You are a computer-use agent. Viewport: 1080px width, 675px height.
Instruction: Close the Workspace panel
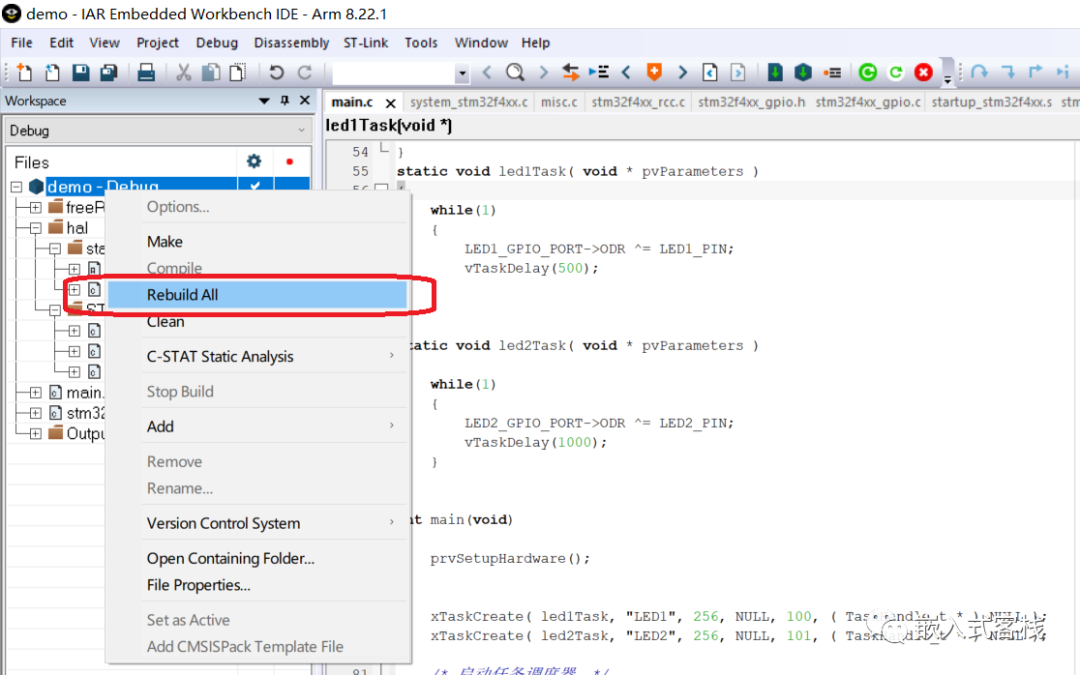(304, 101)
